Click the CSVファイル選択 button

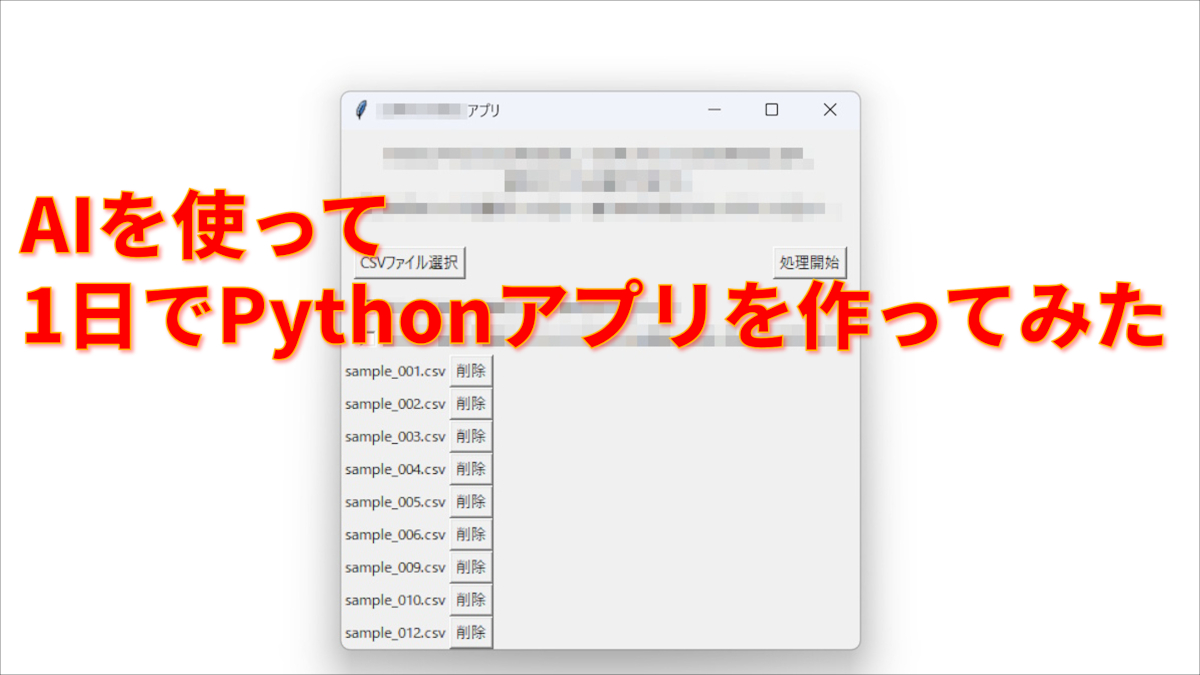pyautogui.click(x=409, y=261)
